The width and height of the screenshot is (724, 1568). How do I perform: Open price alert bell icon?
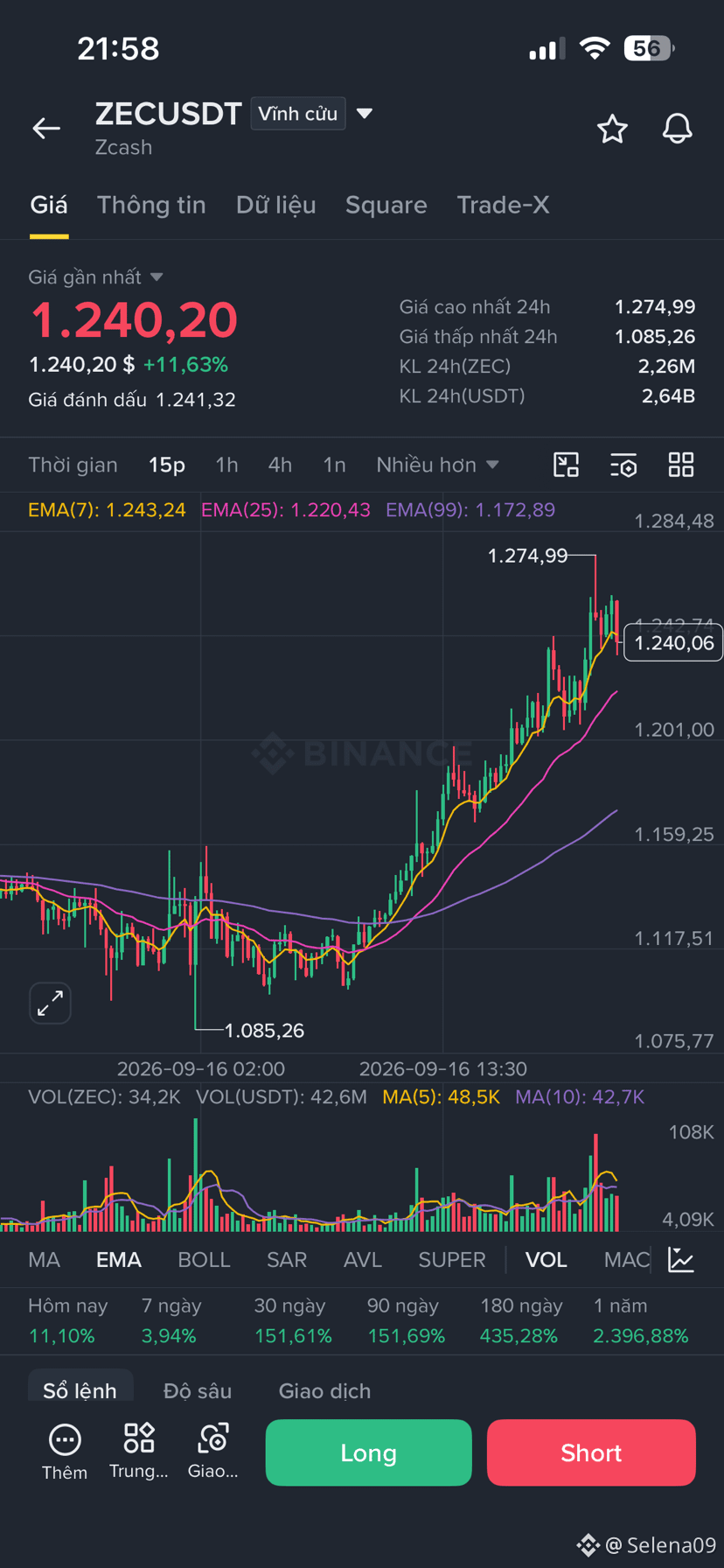click(x=677, y=129)
